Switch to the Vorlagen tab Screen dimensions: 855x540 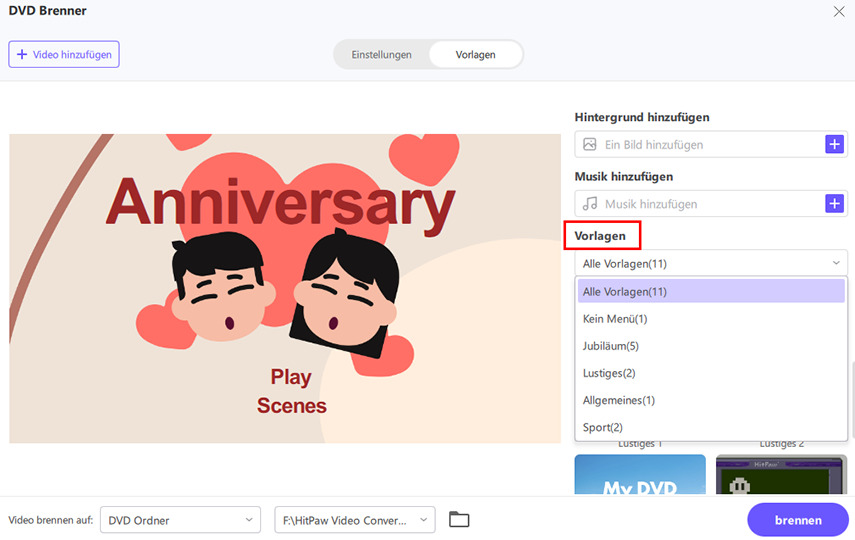tap(475, 55)
